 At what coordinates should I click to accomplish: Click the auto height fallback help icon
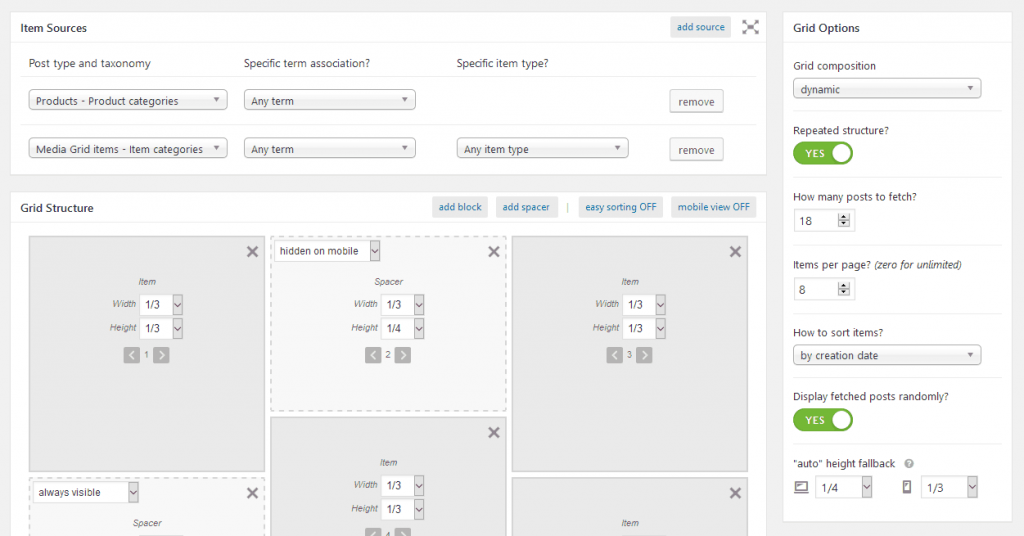point(908,464)
